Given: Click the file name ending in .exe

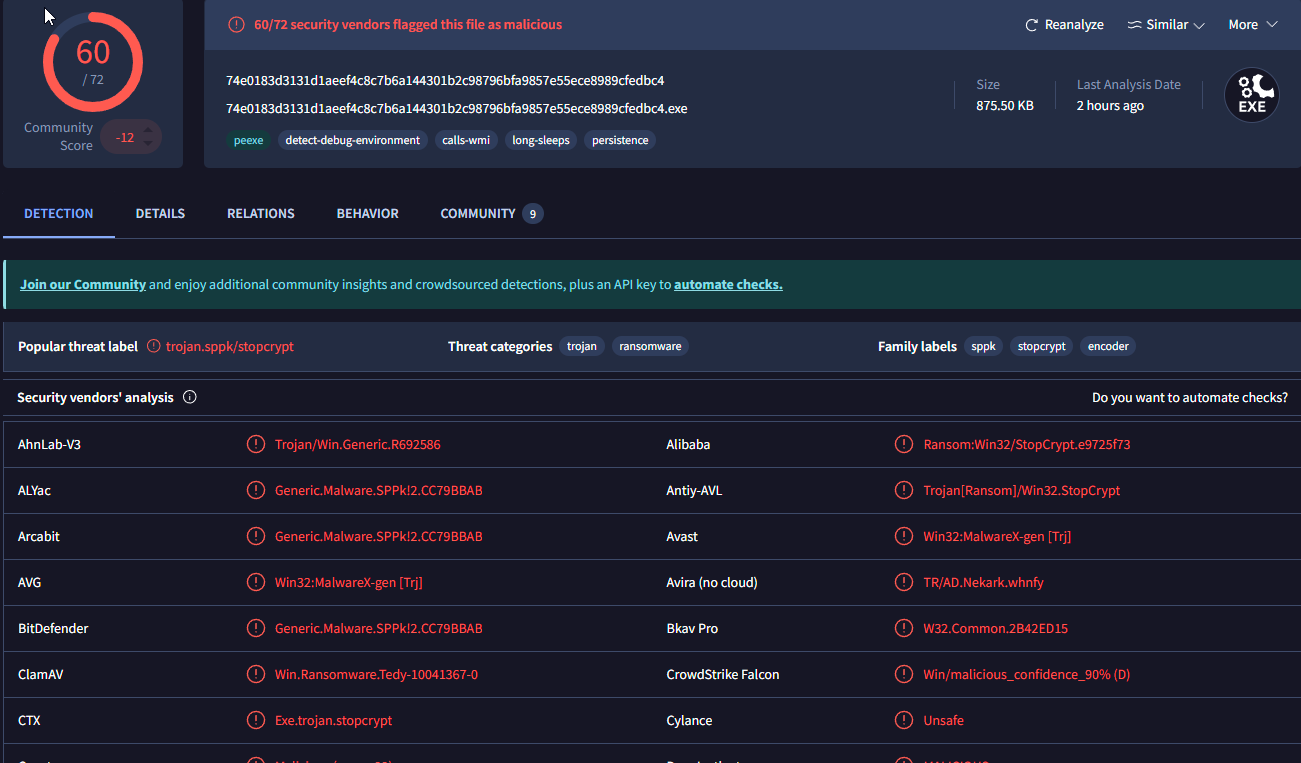Looking at the screenshot, I should pos(457,108).
